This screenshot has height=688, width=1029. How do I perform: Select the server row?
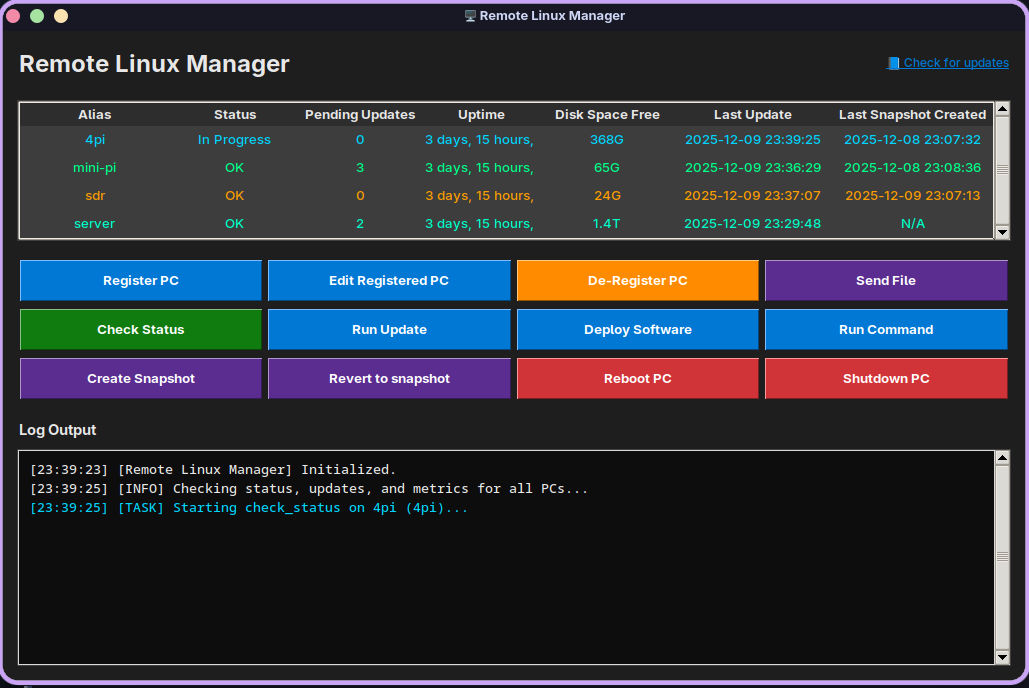[94, 223]
